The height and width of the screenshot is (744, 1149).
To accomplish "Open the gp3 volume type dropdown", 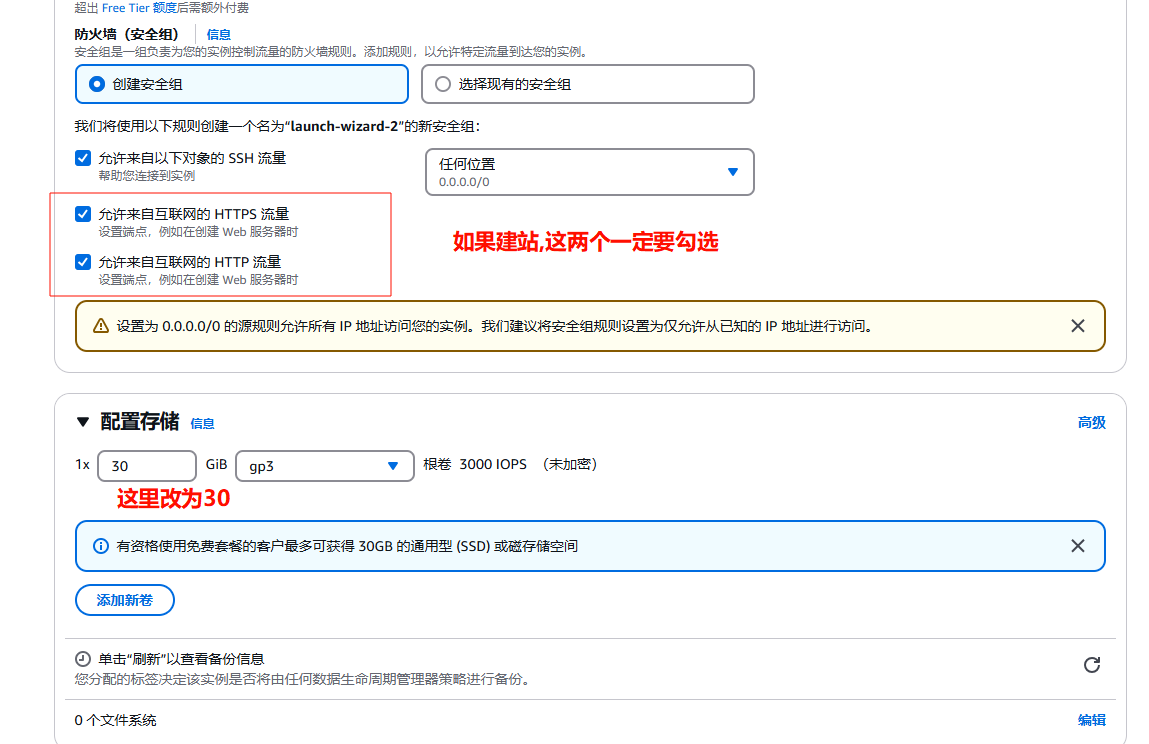I will [x=324, y=466].
